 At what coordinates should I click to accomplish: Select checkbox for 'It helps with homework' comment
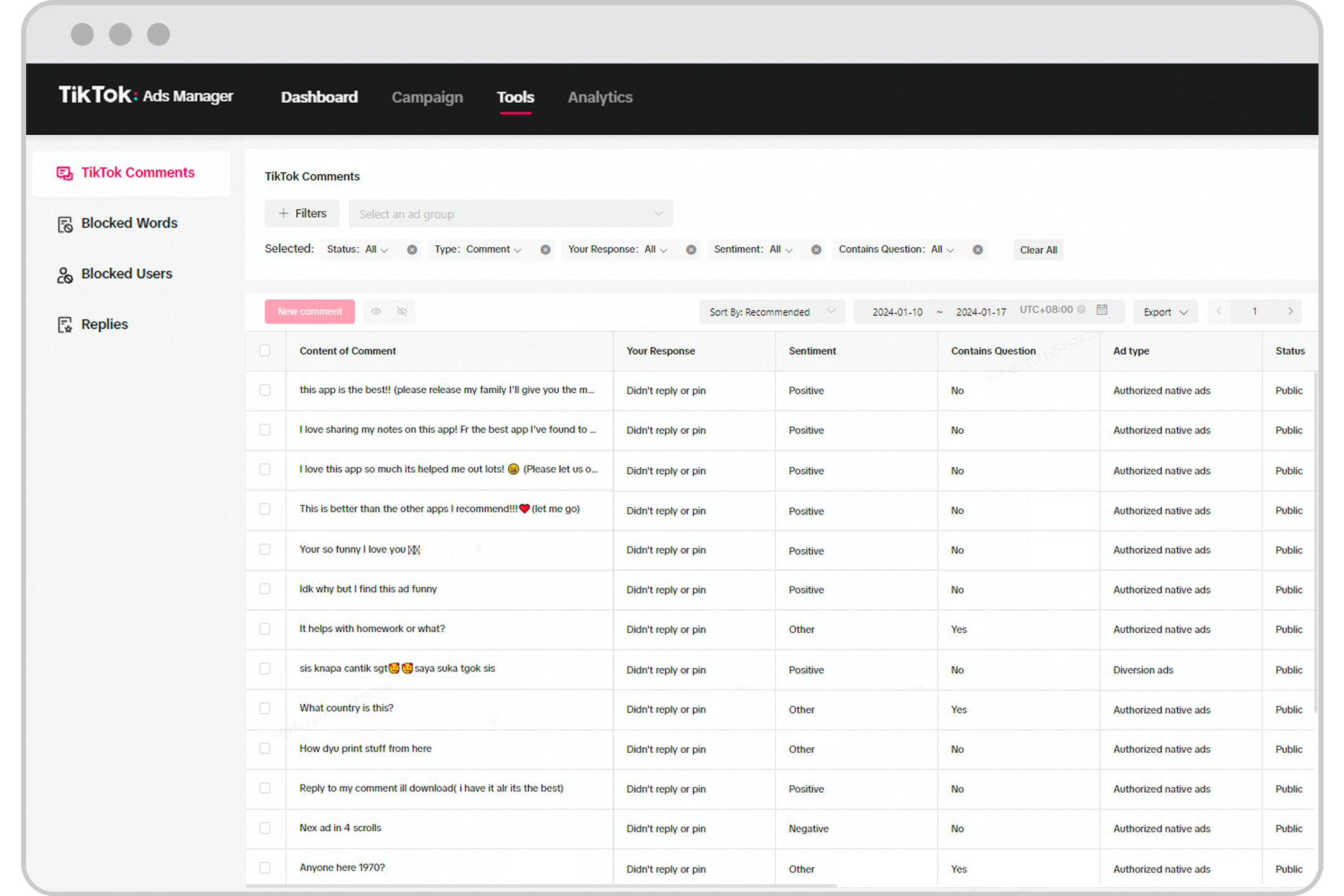pos(265,629)
